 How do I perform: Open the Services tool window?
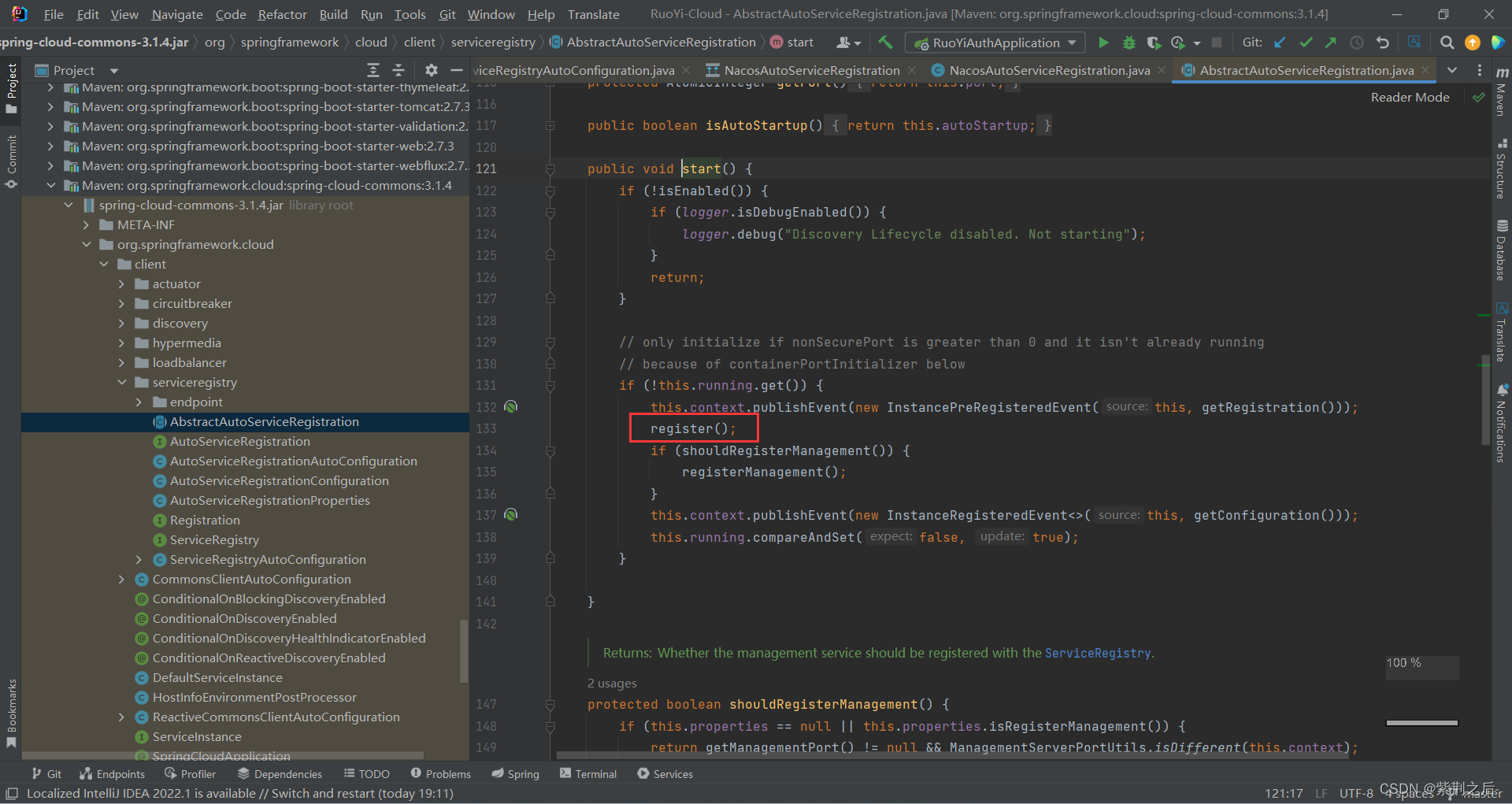coord(665,774)
